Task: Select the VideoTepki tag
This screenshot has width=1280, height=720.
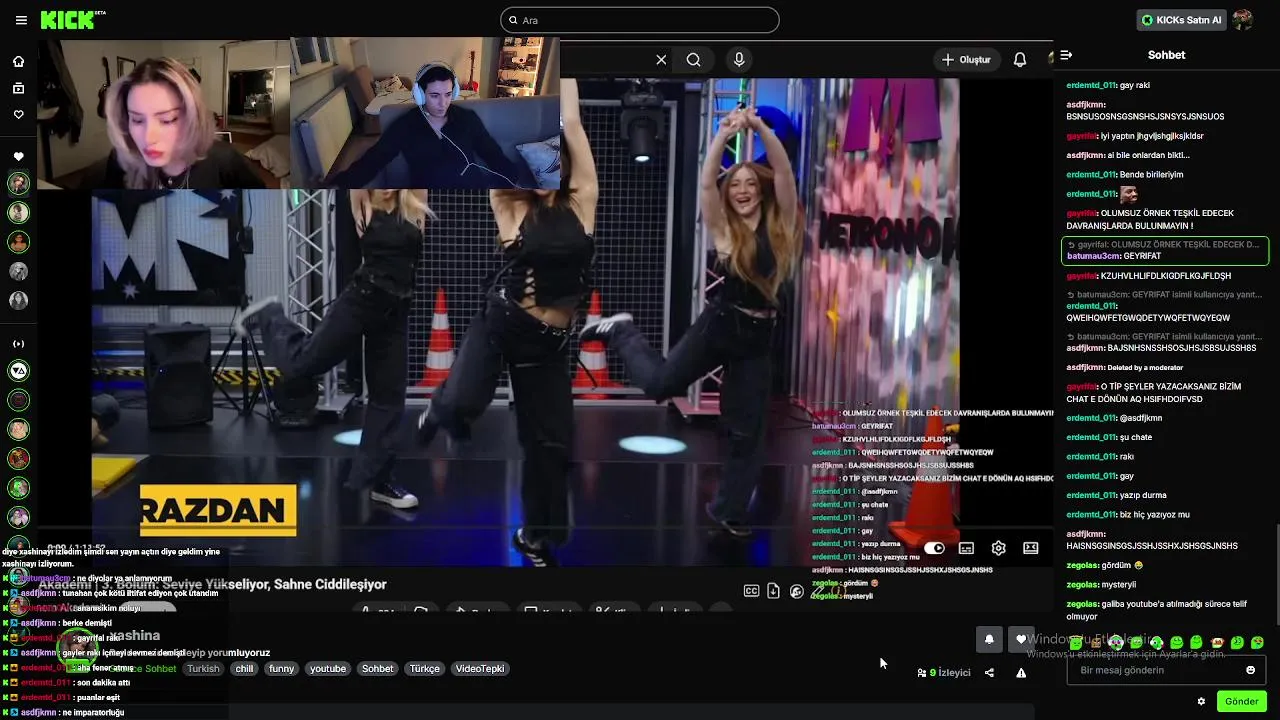Action: [x=480, y=669]
